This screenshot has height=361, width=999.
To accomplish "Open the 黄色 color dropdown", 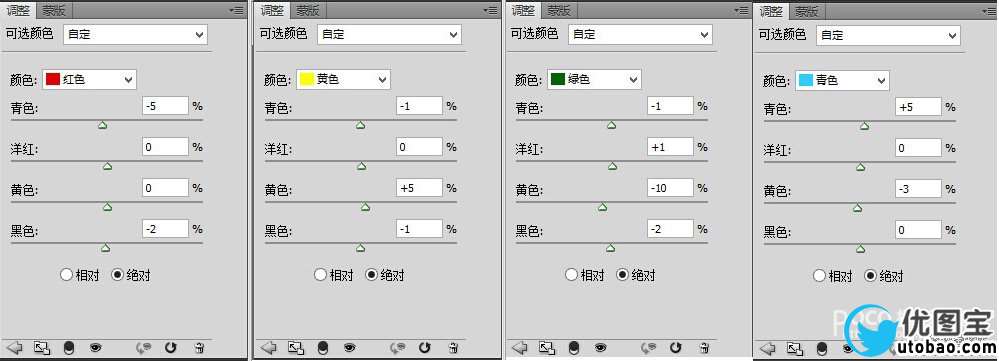I will 343,80.
